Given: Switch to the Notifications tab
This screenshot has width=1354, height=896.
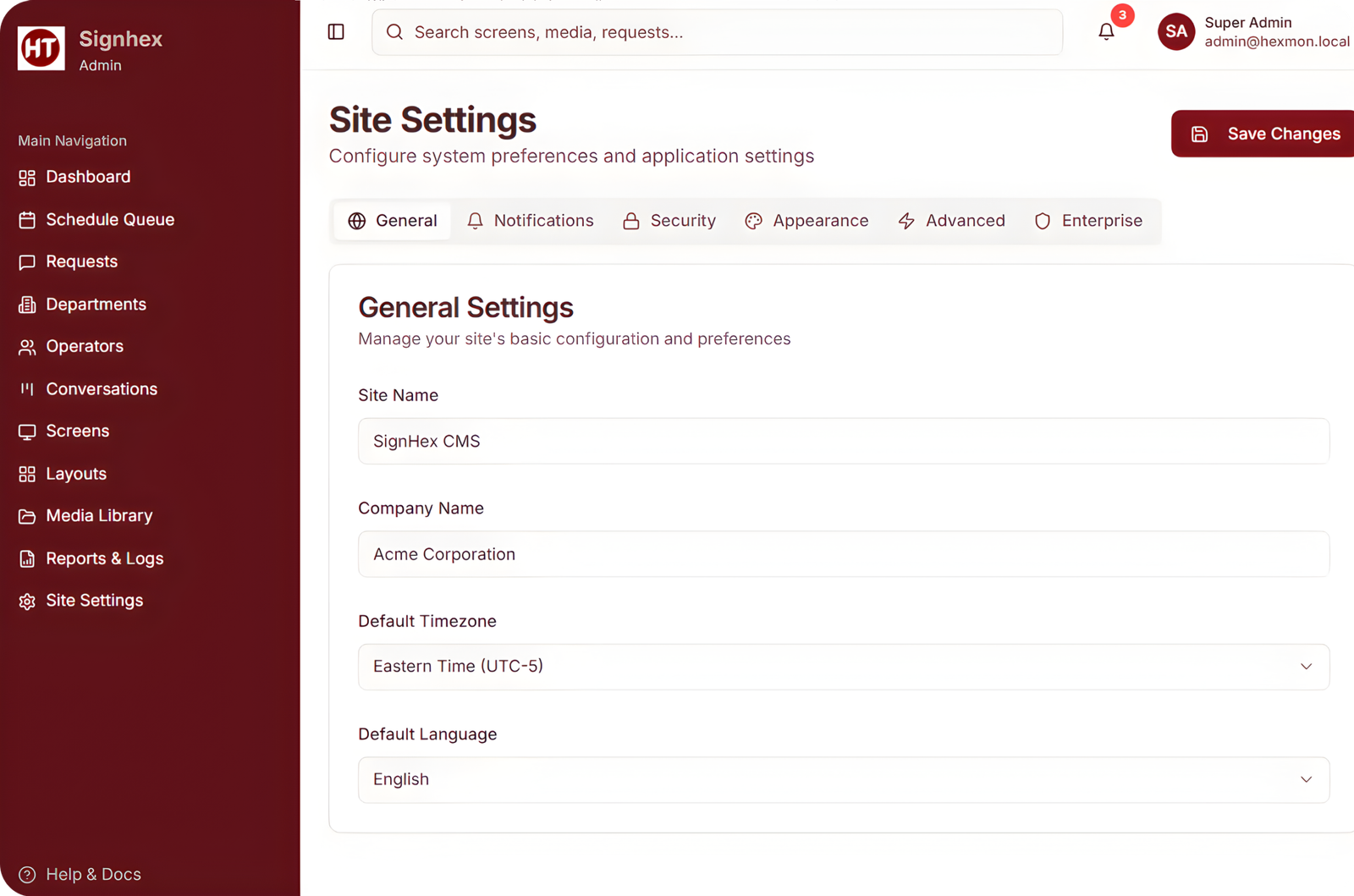Looking at the screenshot, I should 531,221.
